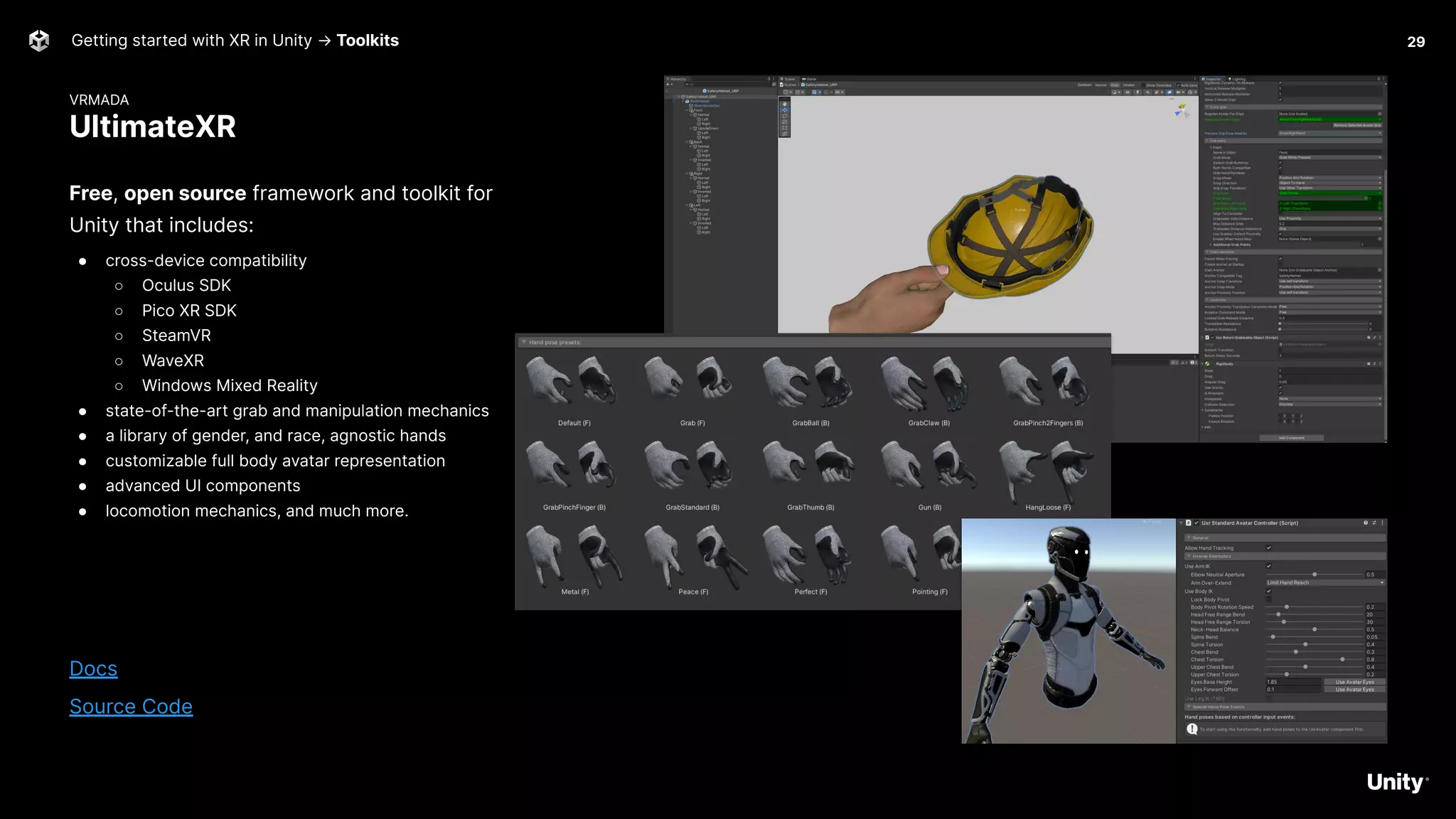Click the Rigidbody component icon
Screen dimensions: 1456x819
click(x=1207, y=364)
